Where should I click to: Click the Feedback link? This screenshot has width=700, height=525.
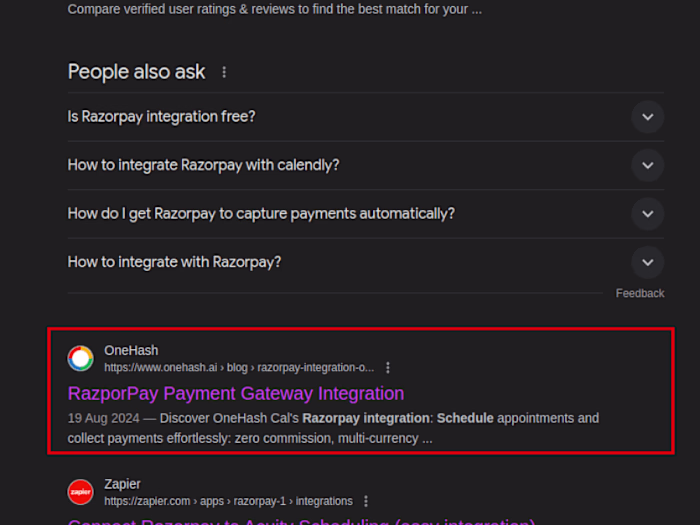pos(640,293)
